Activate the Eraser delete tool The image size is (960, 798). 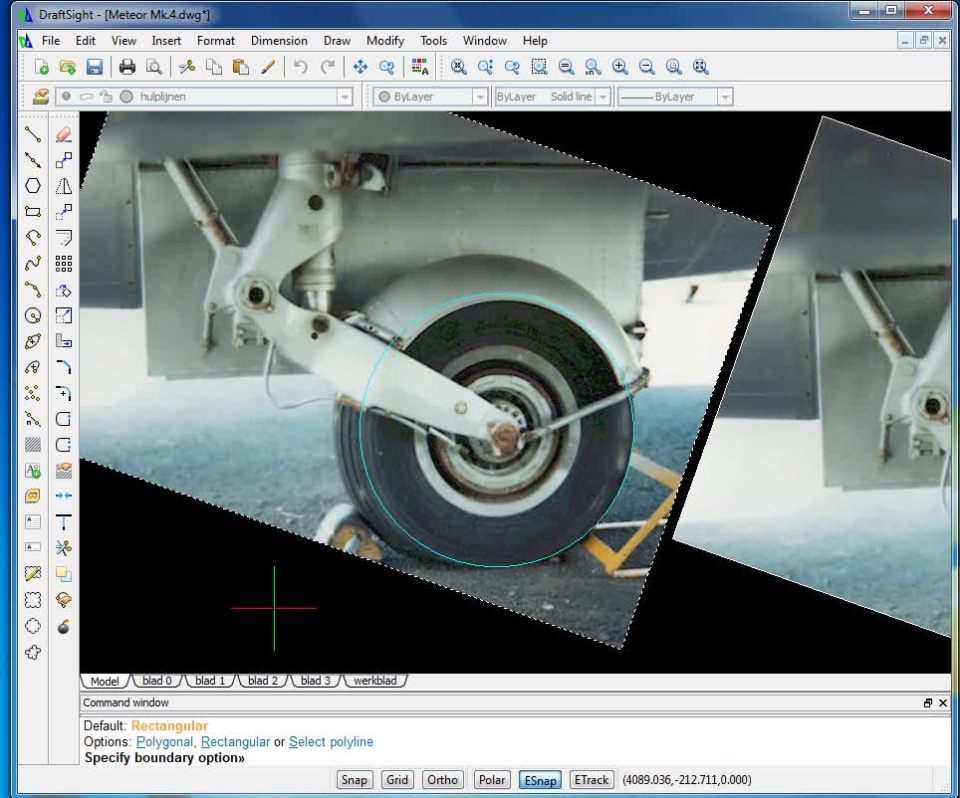click(x=64, y=133)
